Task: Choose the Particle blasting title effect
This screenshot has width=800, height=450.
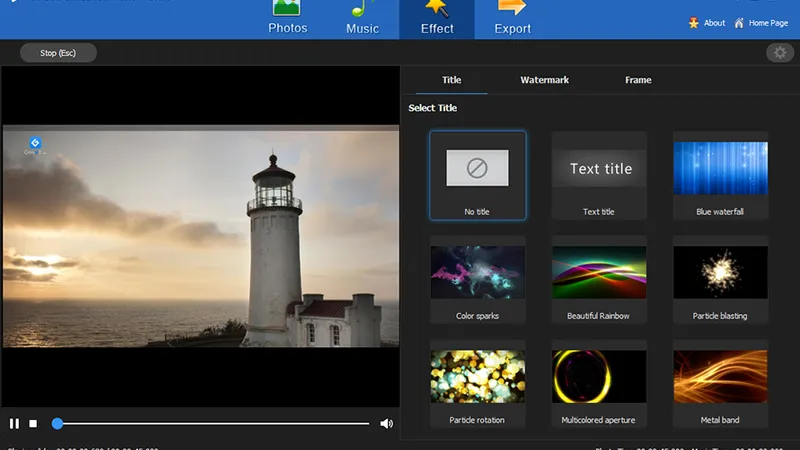Action: click(720, 279)
